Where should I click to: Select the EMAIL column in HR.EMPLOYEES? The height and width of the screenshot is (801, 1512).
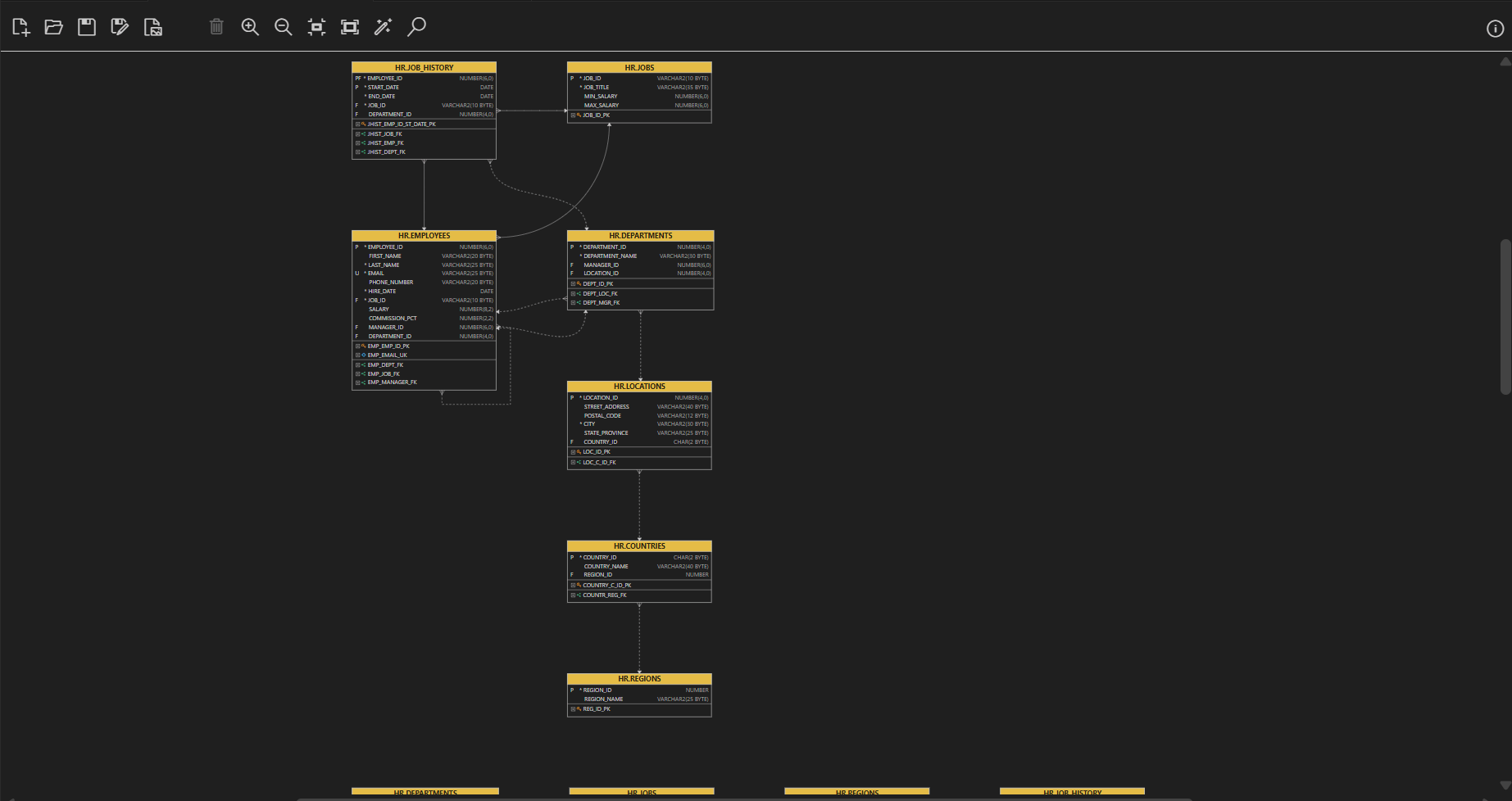[376, 273]
